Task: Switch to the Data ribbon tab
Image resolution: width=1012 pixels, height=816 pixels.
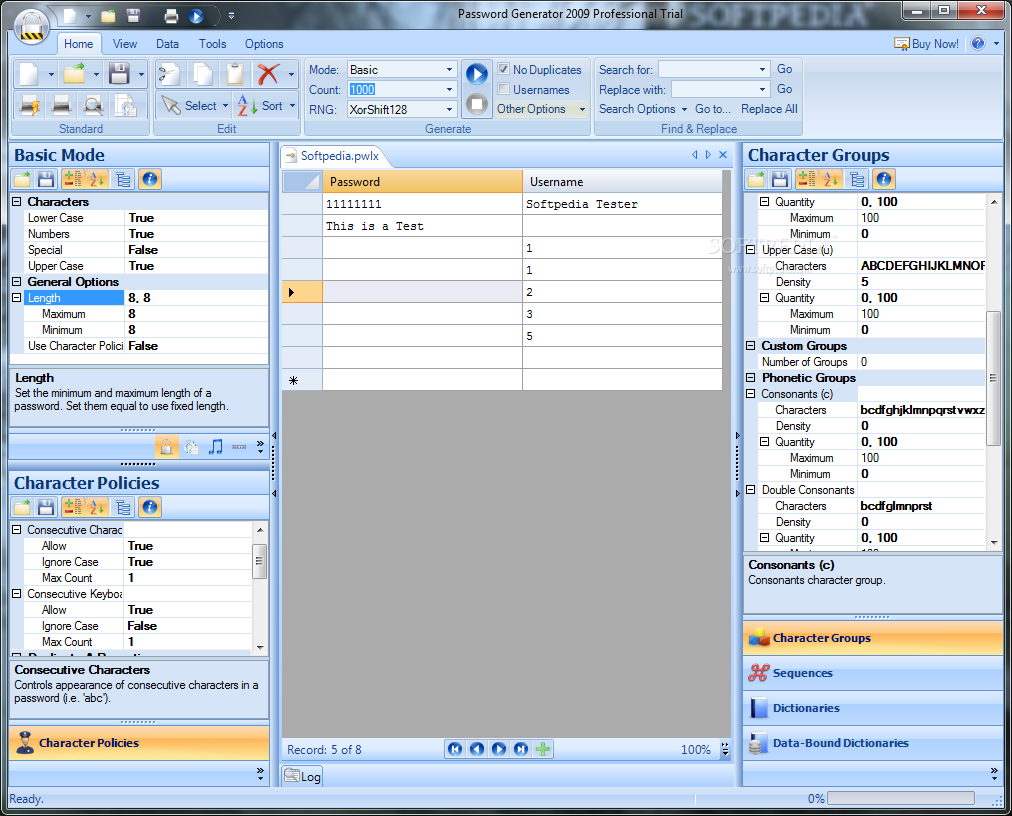Action: [x=167, y=44]
